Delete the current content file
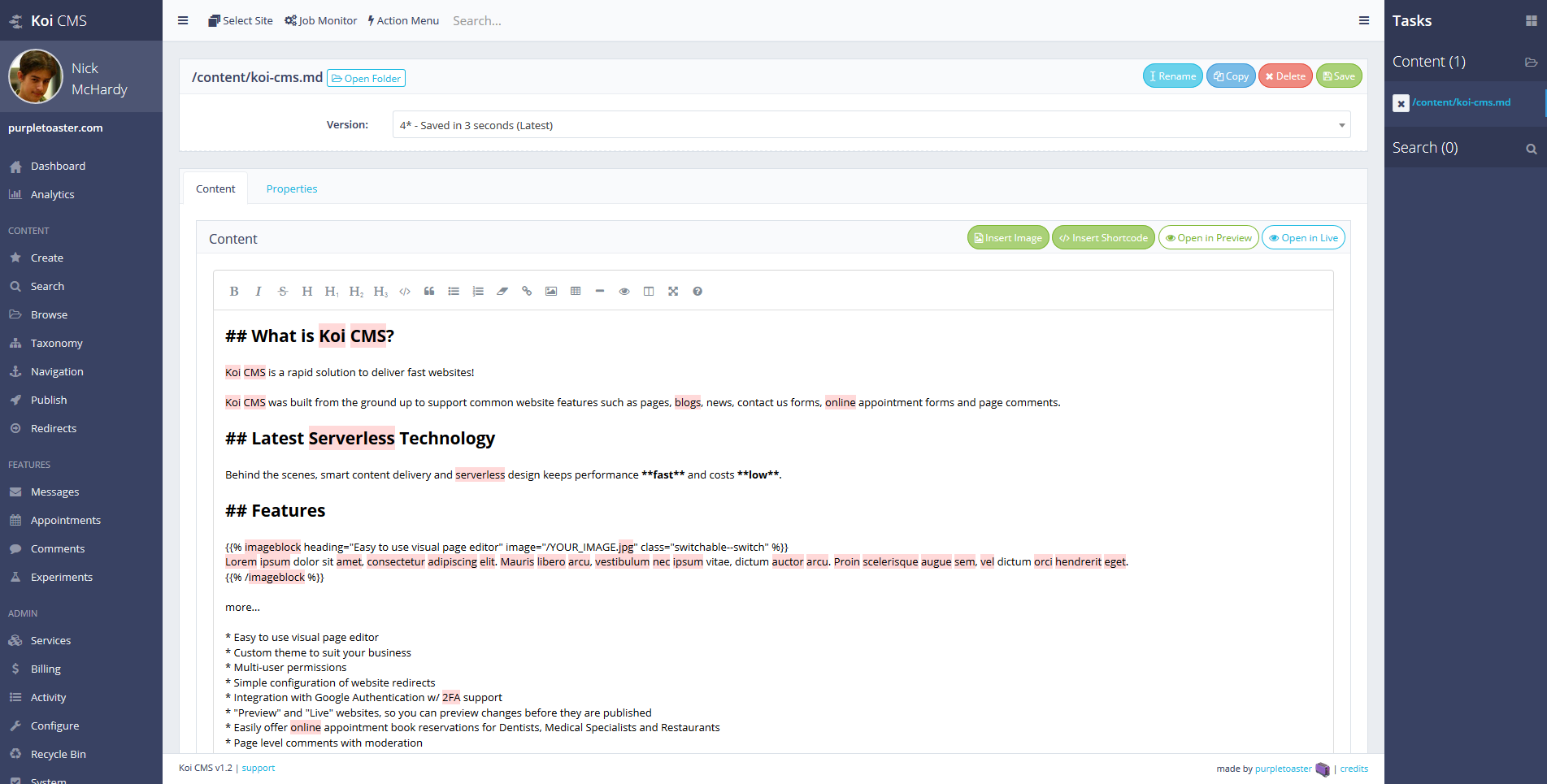The image size is (1547, 784). 1285,76
